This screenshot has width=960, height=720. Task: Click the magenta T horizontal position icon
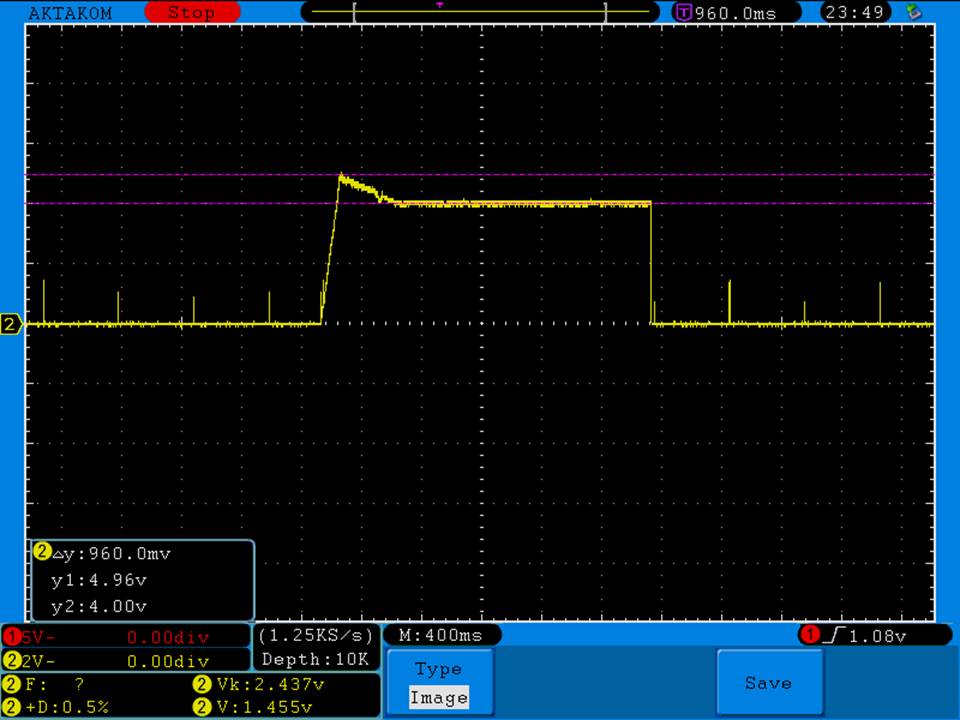coord(684,13)
